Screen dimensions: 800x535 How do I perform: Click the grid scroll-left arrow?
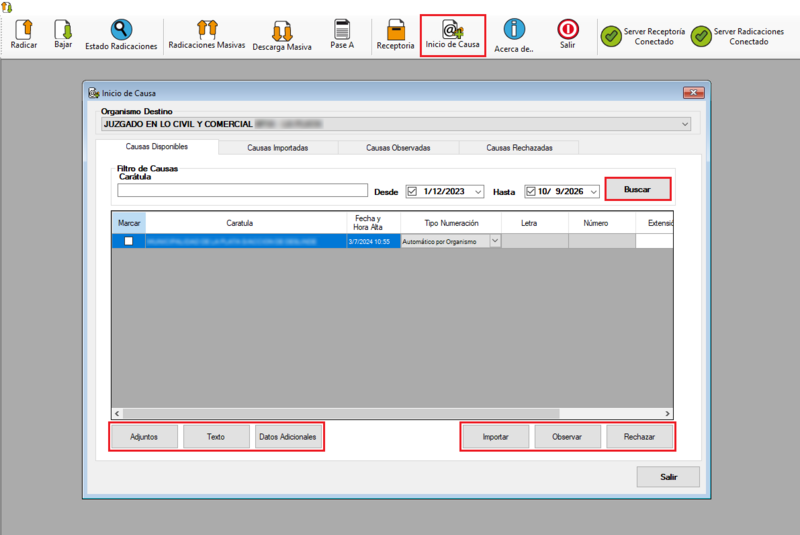[117, 414]
